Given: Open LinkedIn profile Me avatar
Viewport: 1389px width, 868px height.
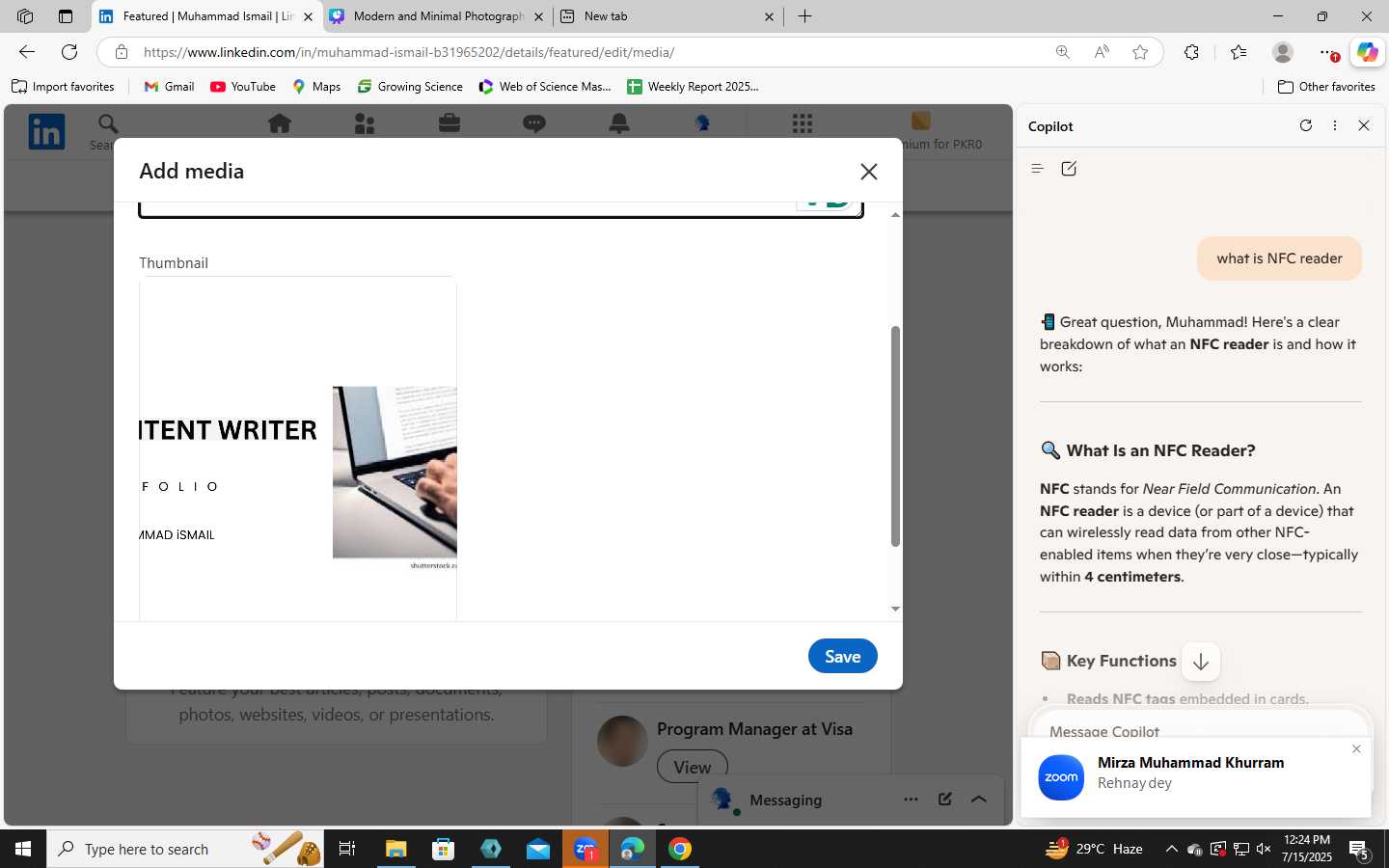Looking at the screenshot, I should click(x=702, y=123).
